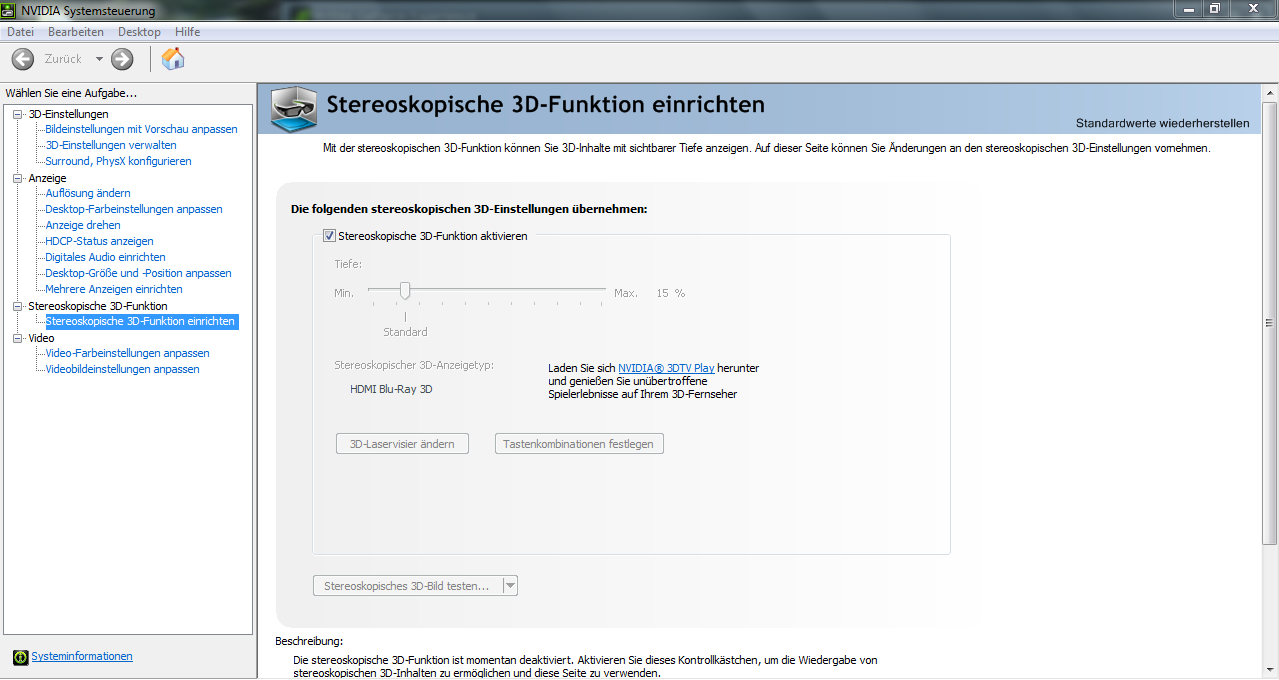1279x680 pixels.
Task: Click HDMI Blu-Ray 3D display type text
Action: 391,389
